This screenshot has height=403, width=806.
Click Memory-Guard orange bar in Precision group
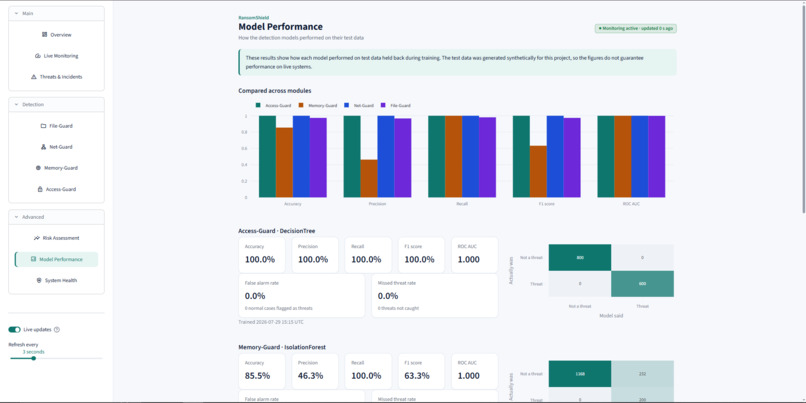tap(369, 178)
